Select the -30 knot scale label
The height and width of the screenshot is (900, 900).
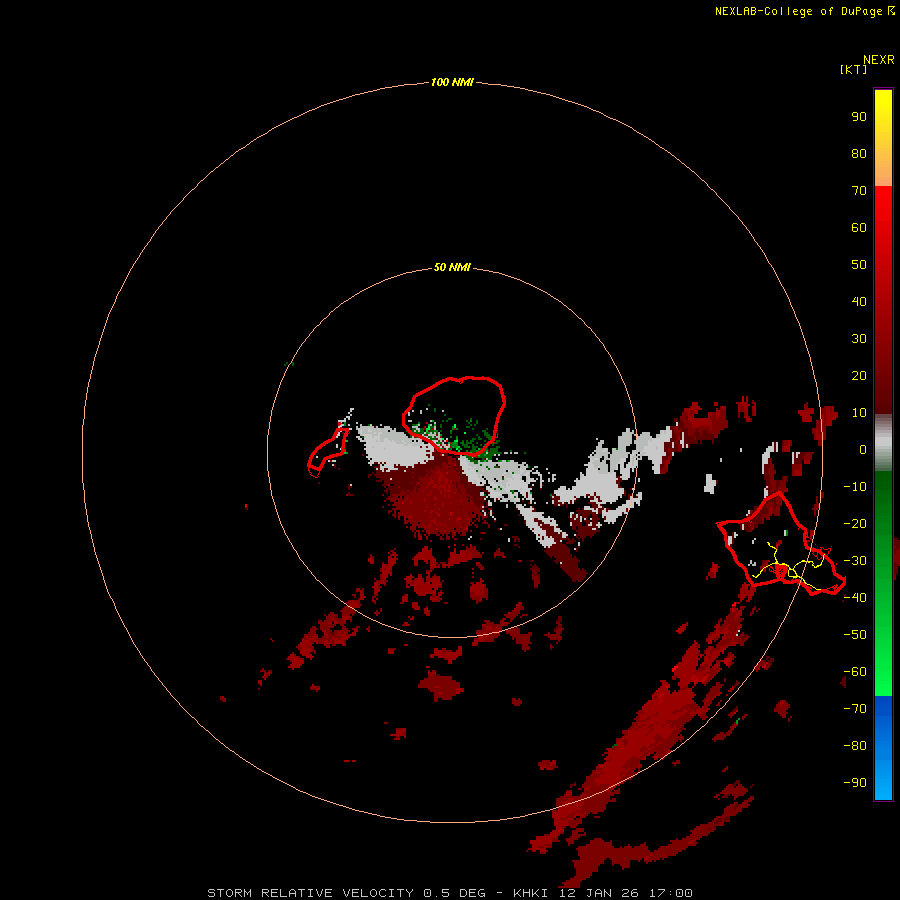pyautogui.click(x=855, y=561)
